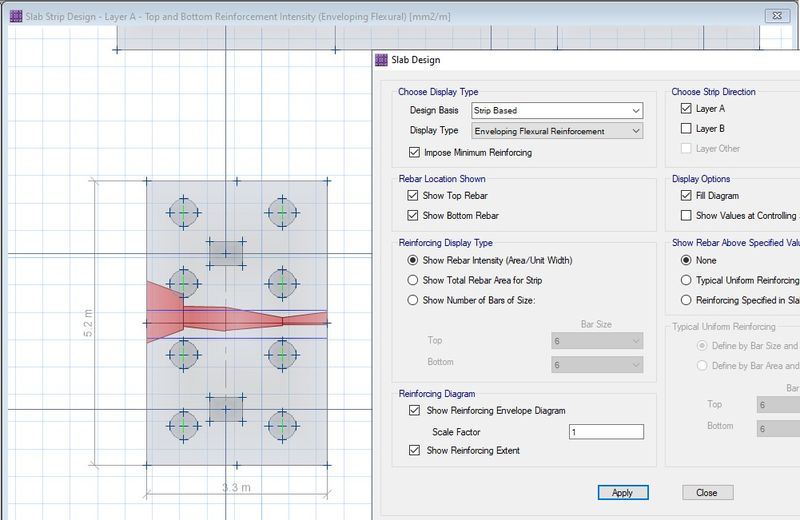Click the Apply button
Screen dimensions: 800x520
point(623,492)
